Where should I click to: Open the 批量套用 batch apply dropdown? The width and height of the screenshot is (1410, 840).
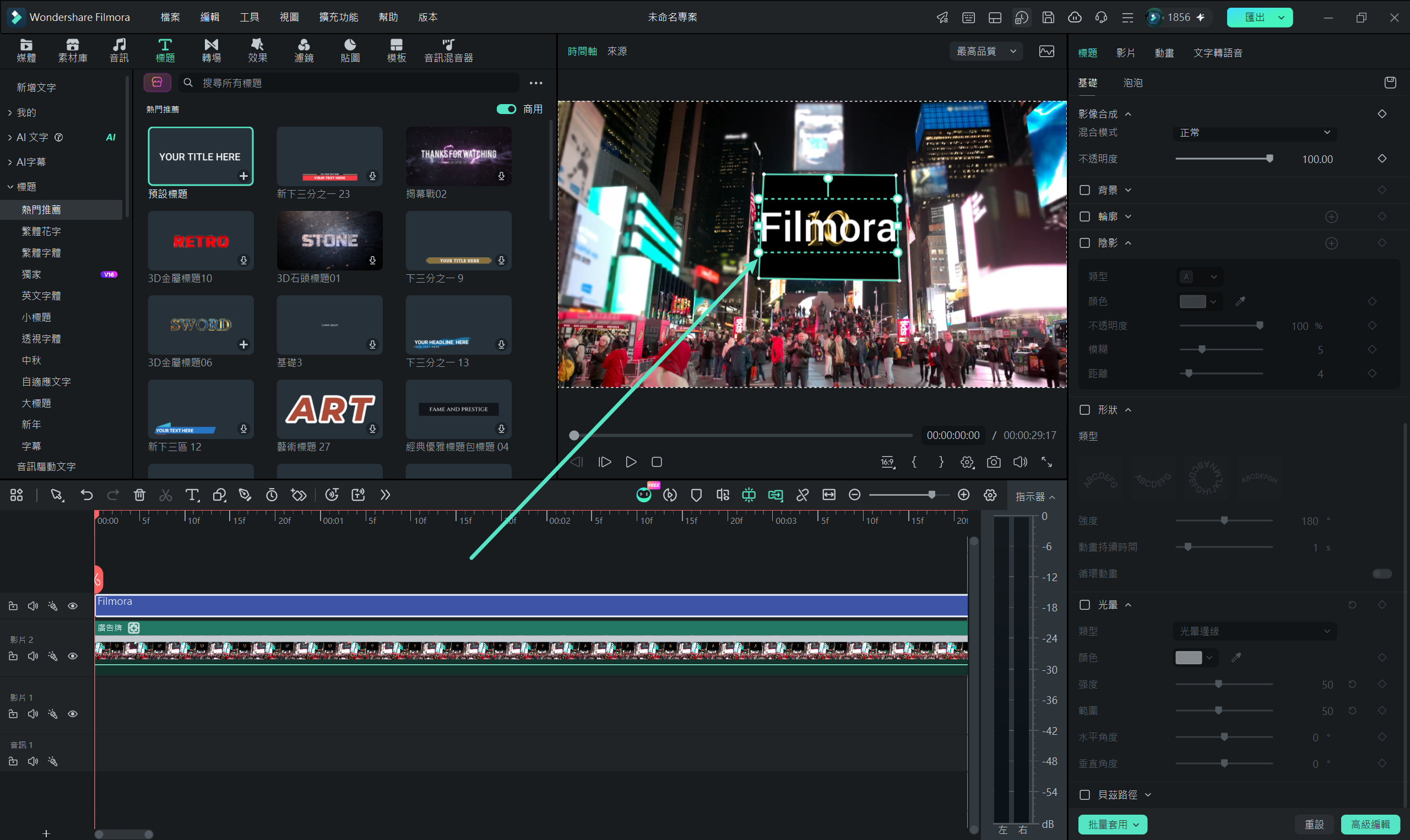click(x=1113, y=825)
